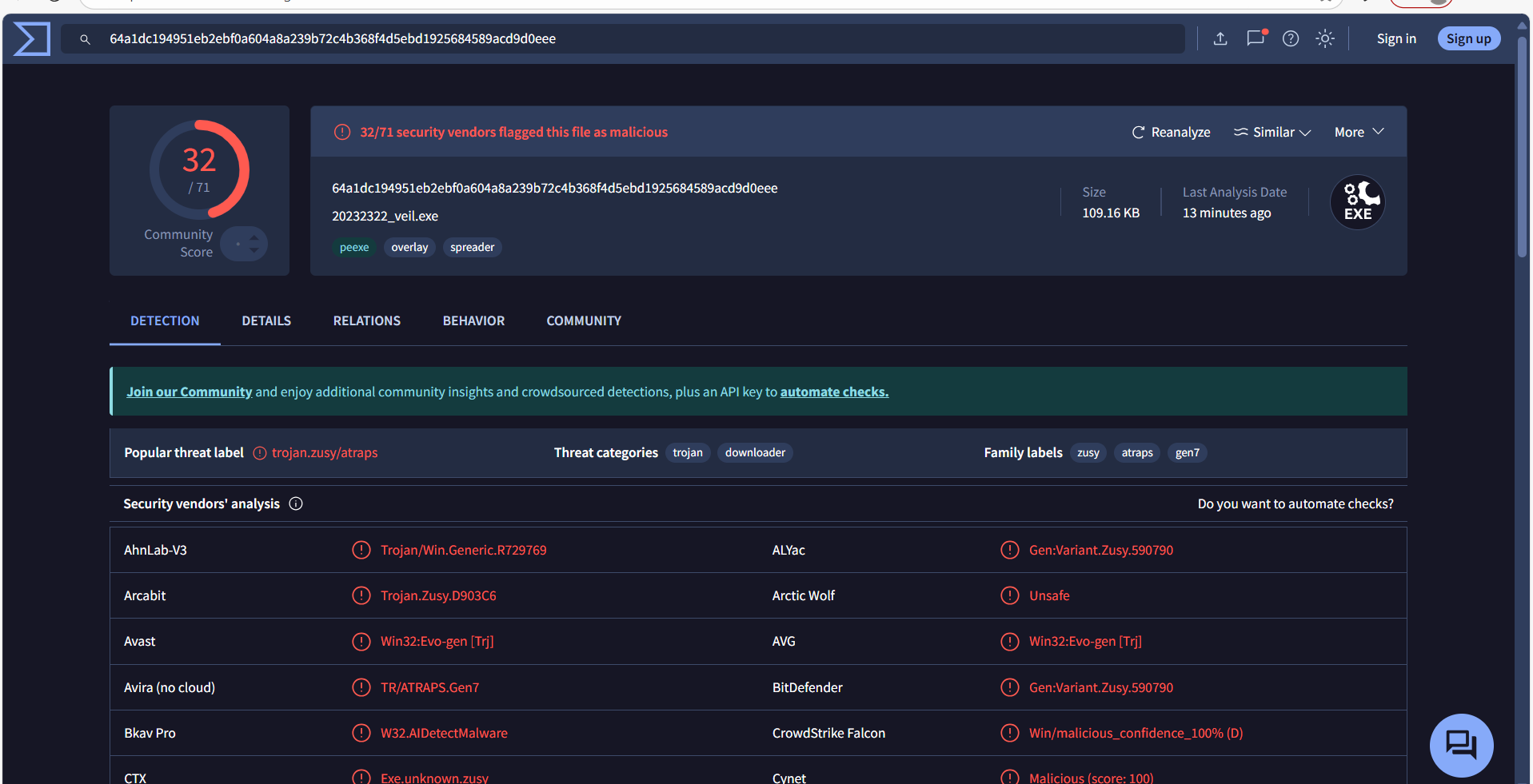Viewport: 1533px width, 784px height.
Task: Open the help question mark icon
Action: coord(1291,38)
